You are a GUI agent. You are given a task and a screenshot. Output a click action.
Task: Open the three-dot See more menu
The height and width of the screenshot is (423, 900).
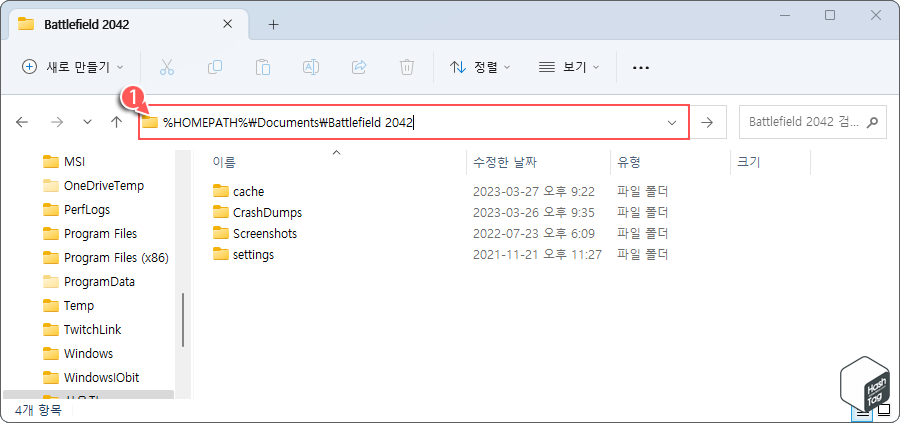click(641, 68)
